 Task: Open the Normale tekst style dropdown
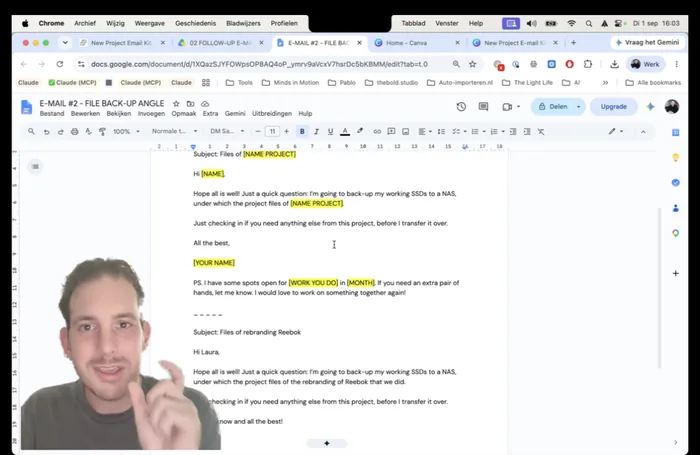pyautogui.click(x=174, y=131)
